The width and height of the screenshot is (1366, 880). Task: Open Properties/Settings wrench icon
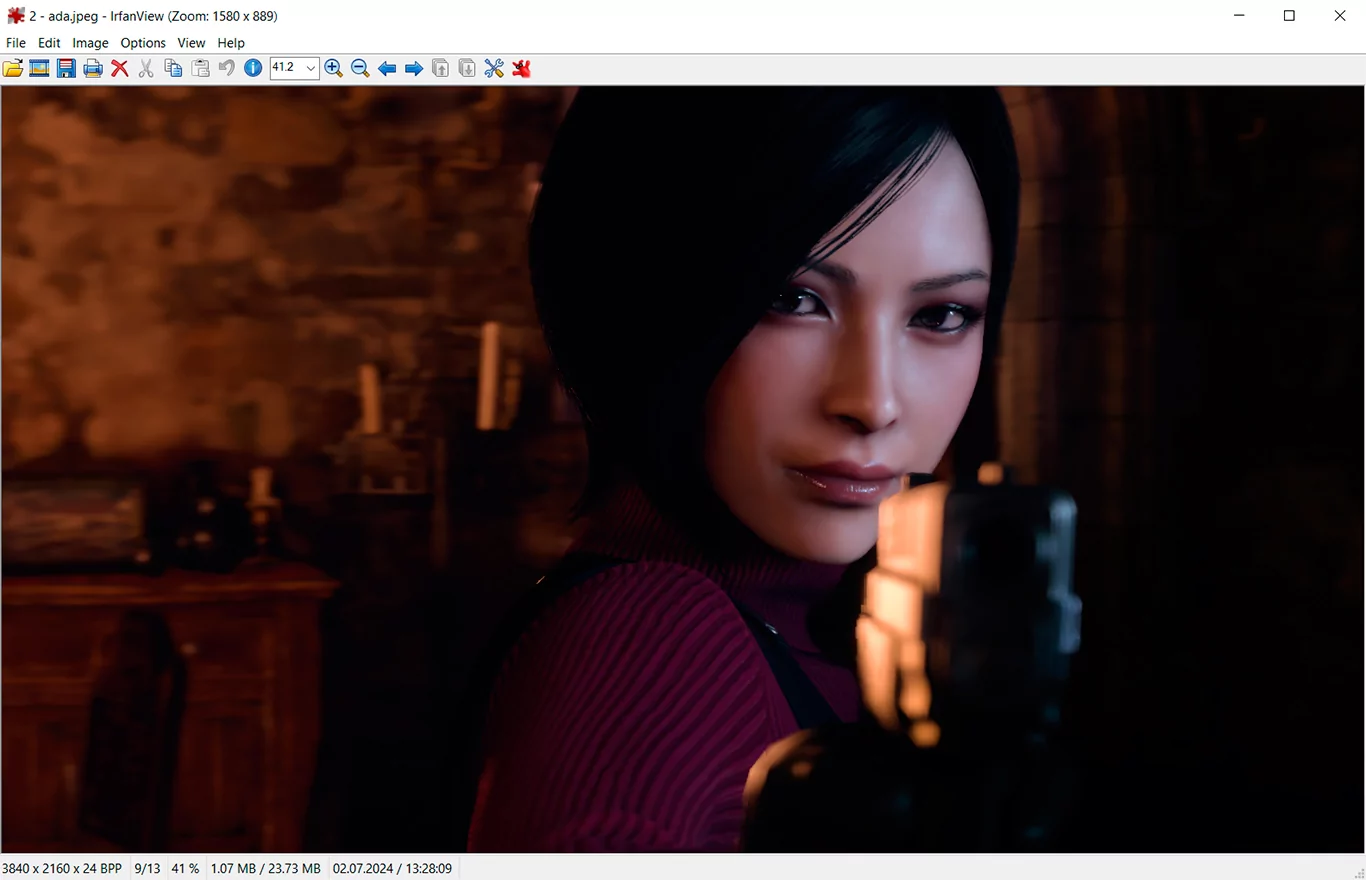pyautogui.click(x=494, y=68)
